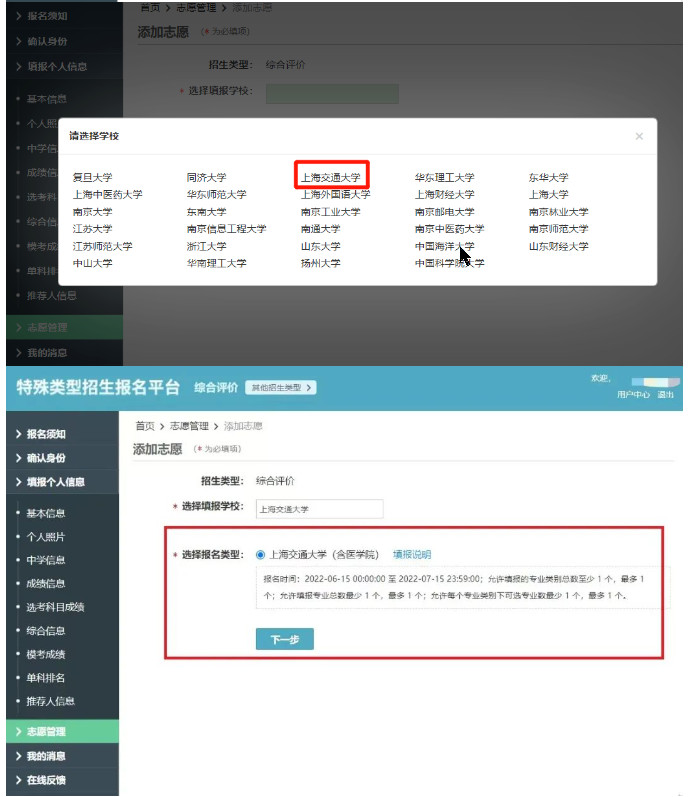
Task: Choose 上海财经大学 in the dialog
Action: click(444, 194)
